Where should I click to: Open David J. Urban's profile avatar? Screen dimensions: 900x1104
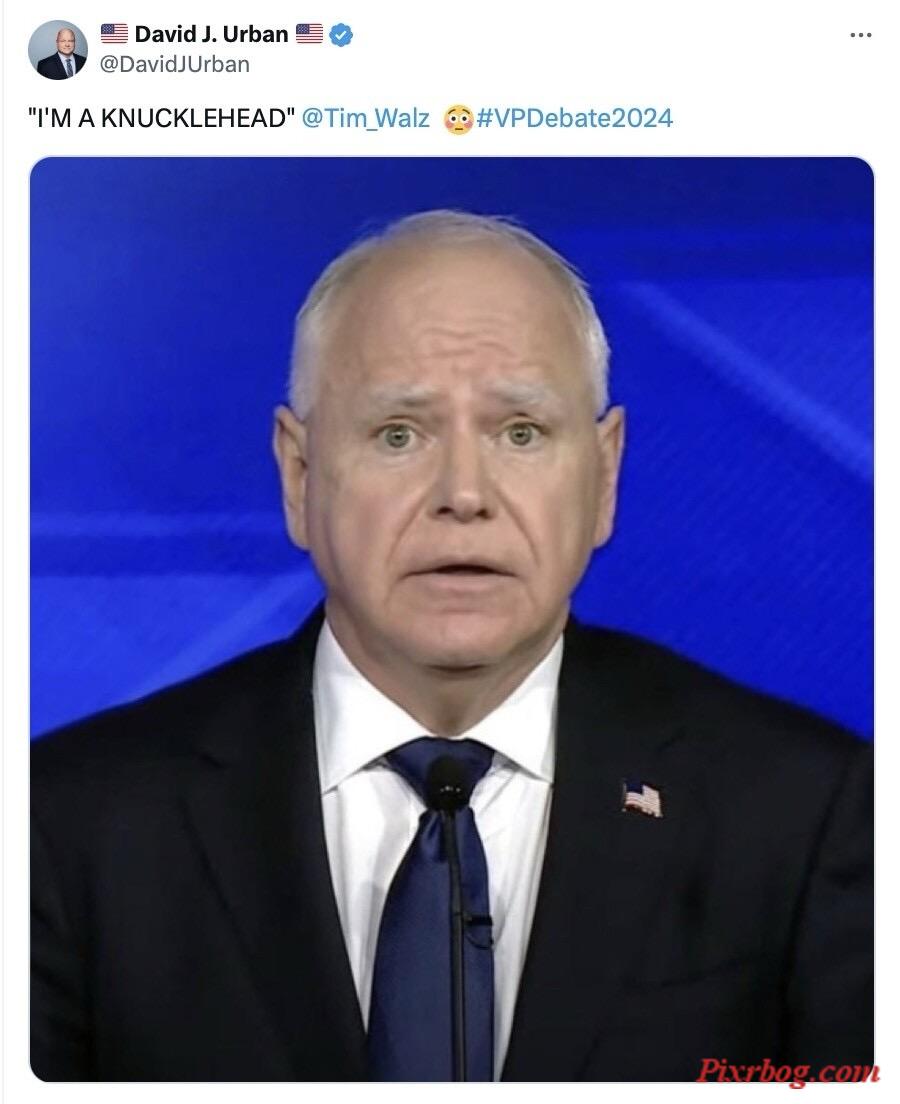[x=57, y=49]
